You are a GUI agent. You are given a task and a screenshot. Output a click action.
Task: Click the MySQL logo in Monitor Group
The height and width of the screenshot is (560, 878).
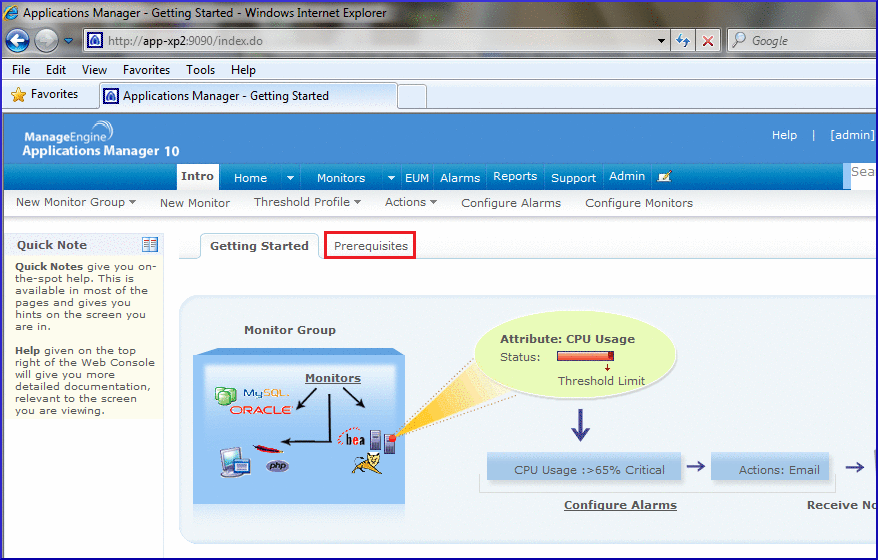[266, 393]
